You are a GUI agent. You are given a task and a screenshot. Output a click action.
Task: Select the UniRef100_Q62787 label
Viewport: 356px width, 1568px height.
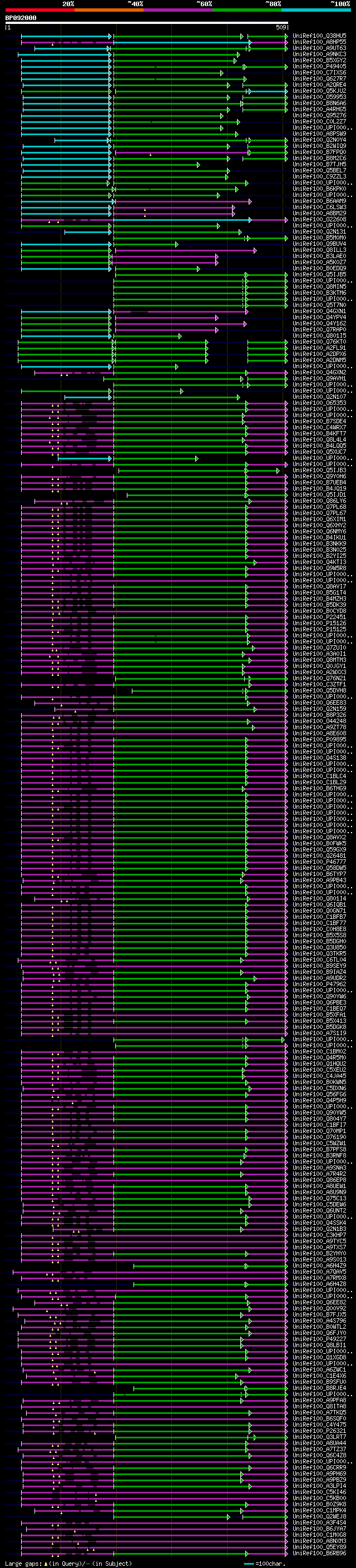[x=319, y=78]
